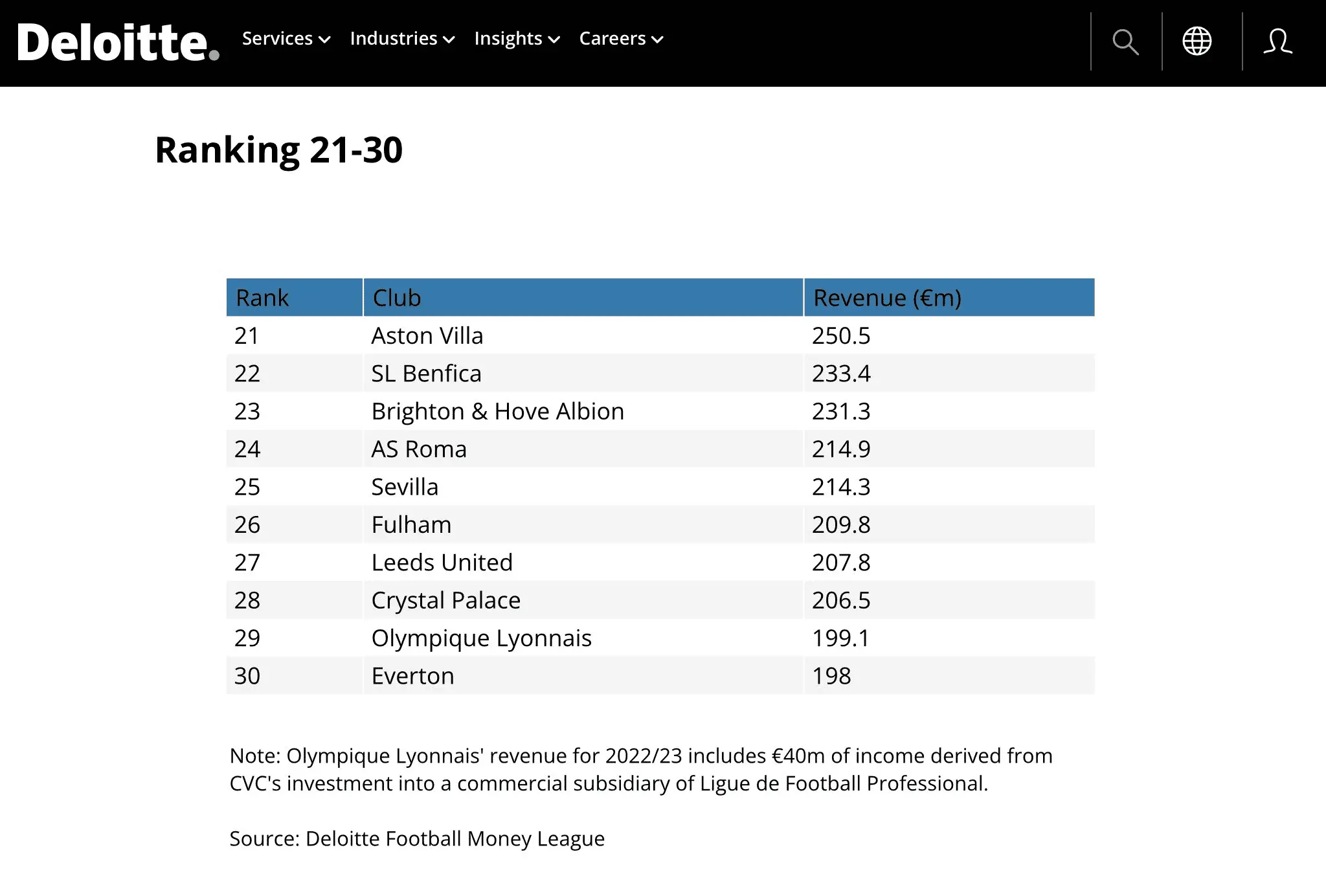1326x896 pixels.
Task: Expand the Services dropdown menu
Action: (x=286, y=39)
